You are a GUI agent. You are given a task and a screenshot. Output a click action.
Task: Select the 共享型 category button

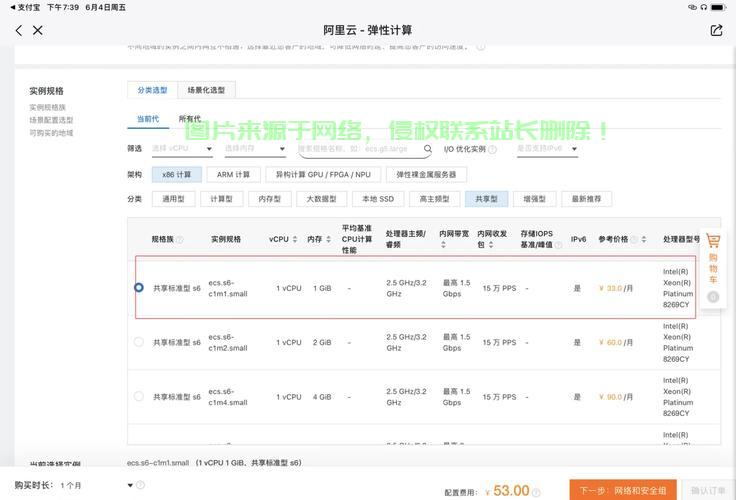(x=487, y=199)
